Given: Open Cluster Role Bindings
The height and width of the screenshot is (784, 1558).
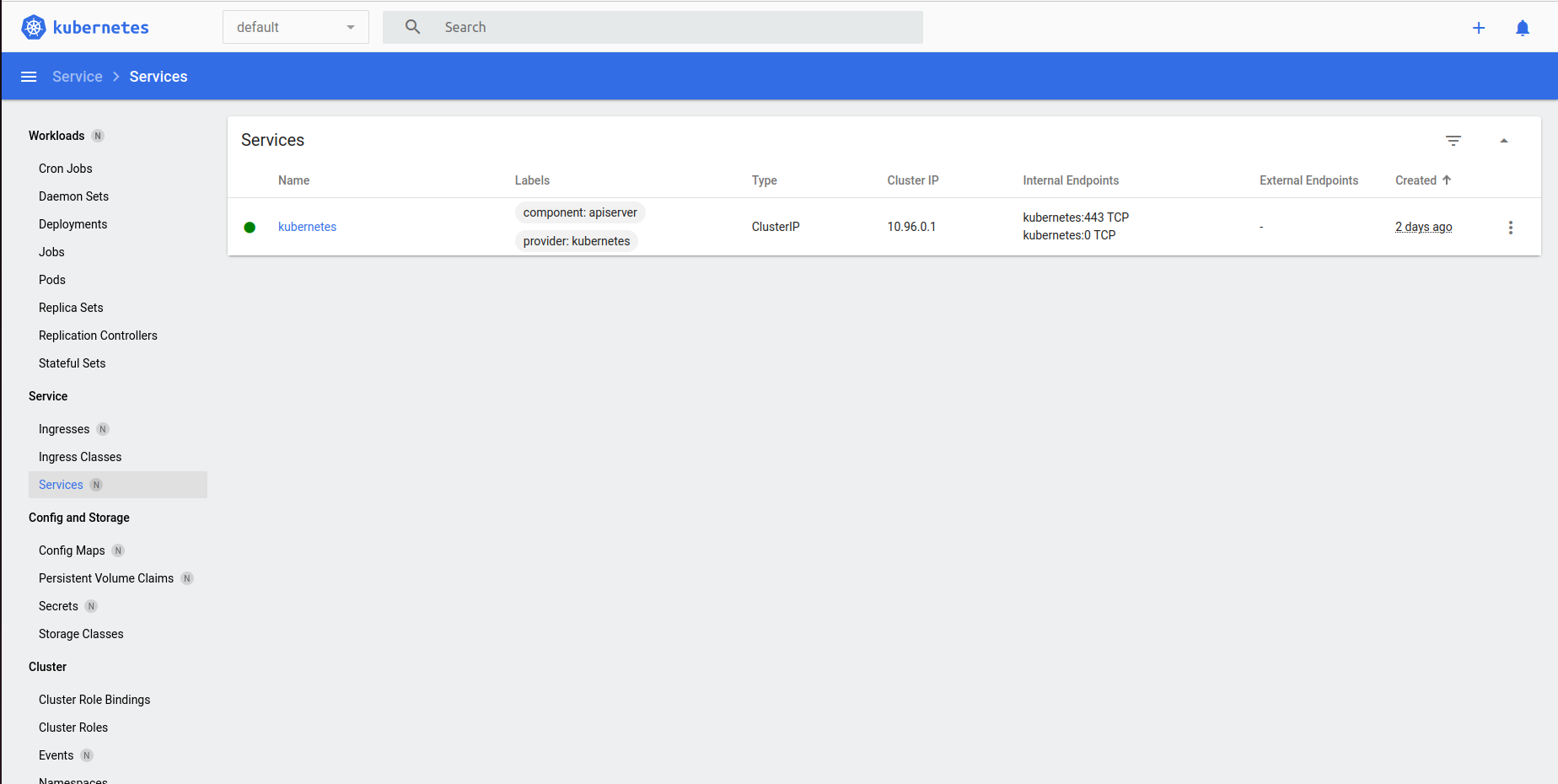Looking at the screenshot, I should tap(94, 699).
